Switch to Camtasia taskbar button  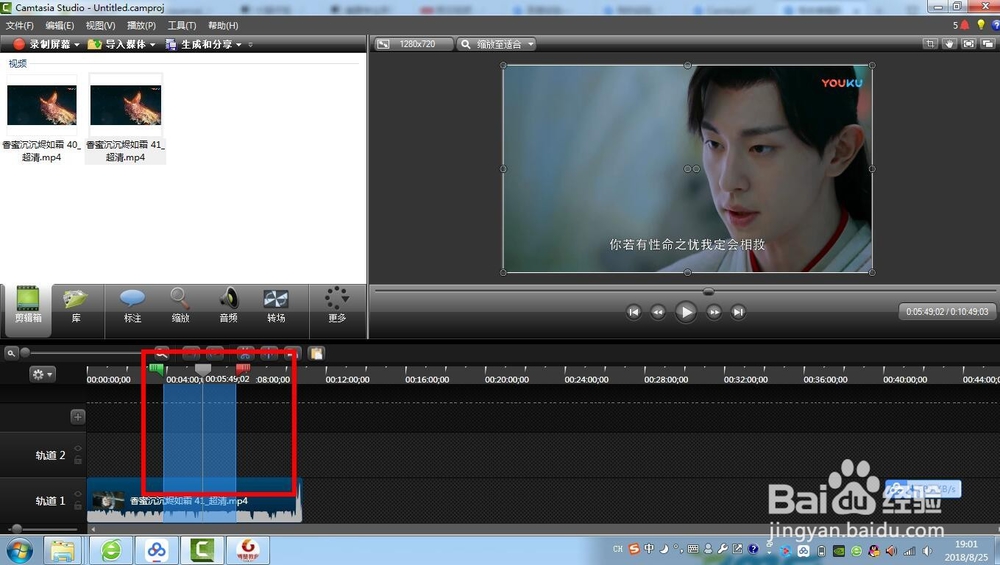(x=202, y=550)
